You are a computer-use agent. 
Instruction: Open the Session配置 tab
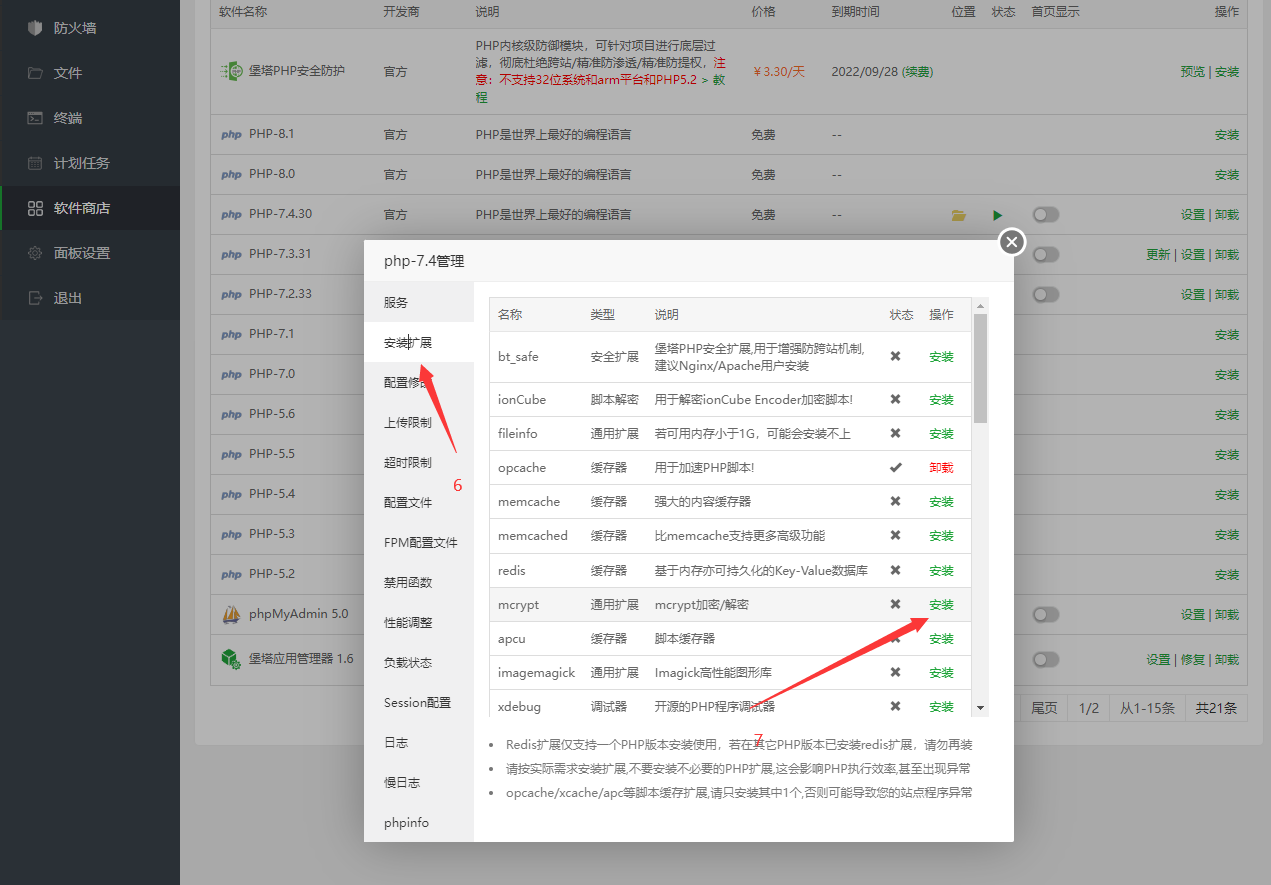click(419, 702)
